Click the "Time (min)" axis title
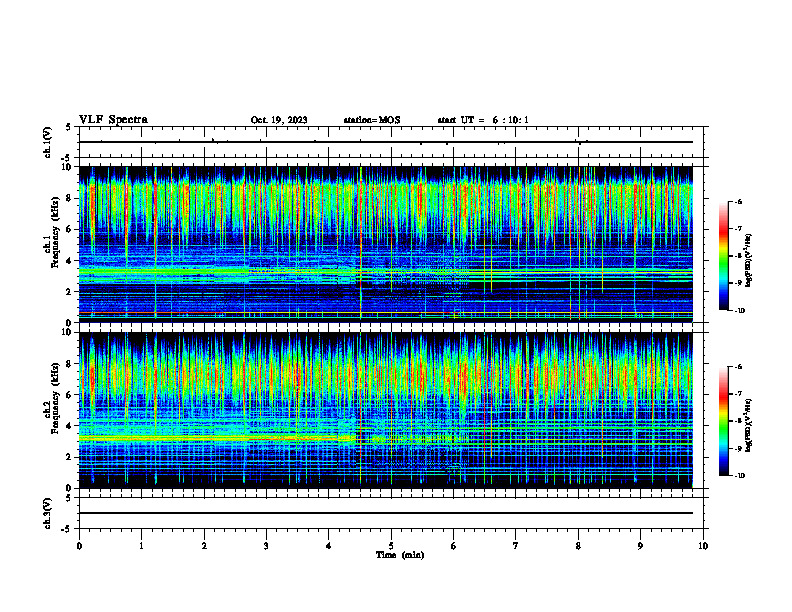The width and height of the screenshot is (792, 612). pos(400,555)
